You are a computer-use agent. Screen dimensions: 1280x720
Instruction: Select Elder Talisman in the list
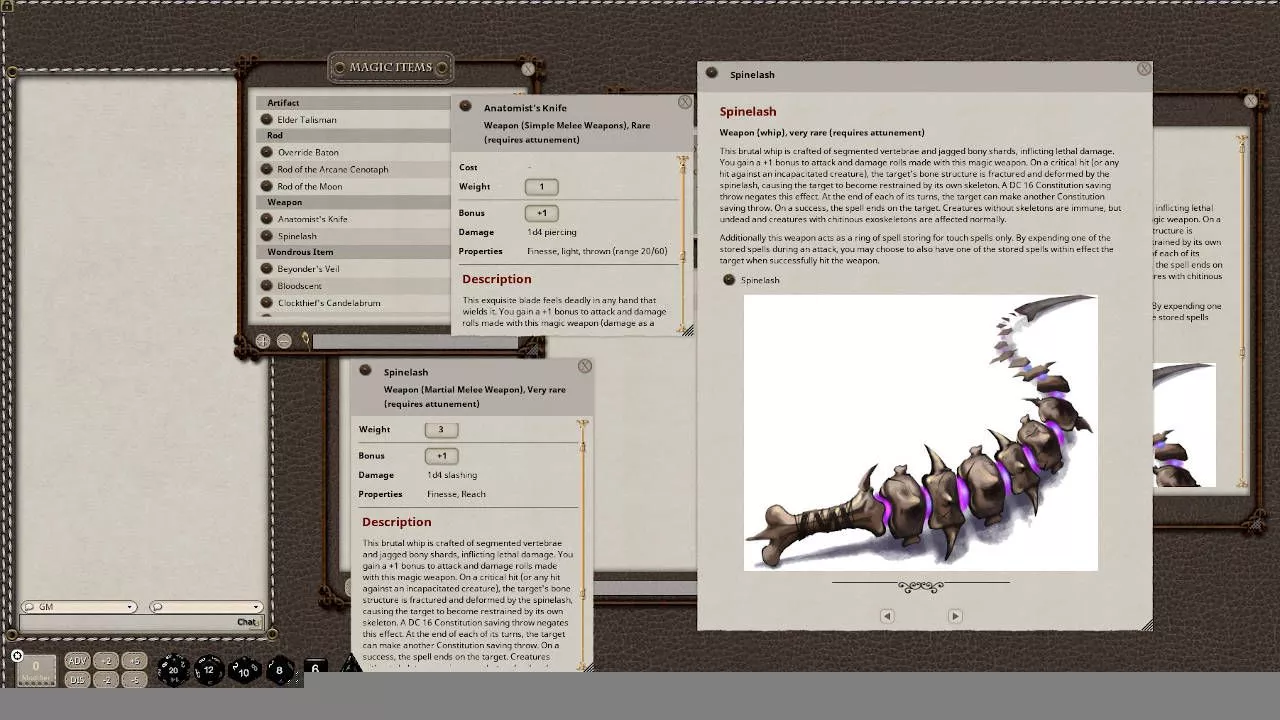point(307,120)
